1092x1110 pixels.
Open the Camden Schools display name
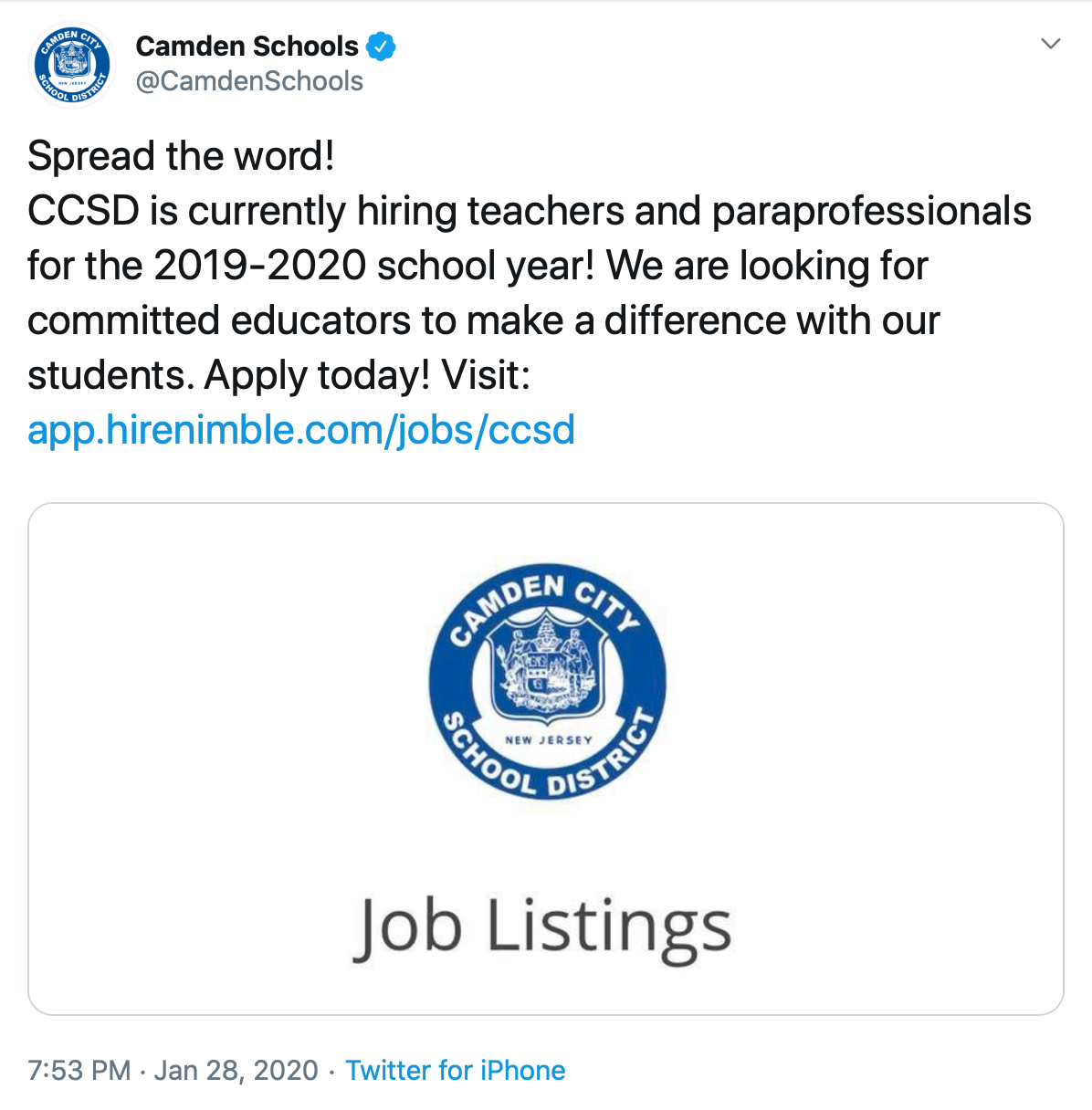247,46
